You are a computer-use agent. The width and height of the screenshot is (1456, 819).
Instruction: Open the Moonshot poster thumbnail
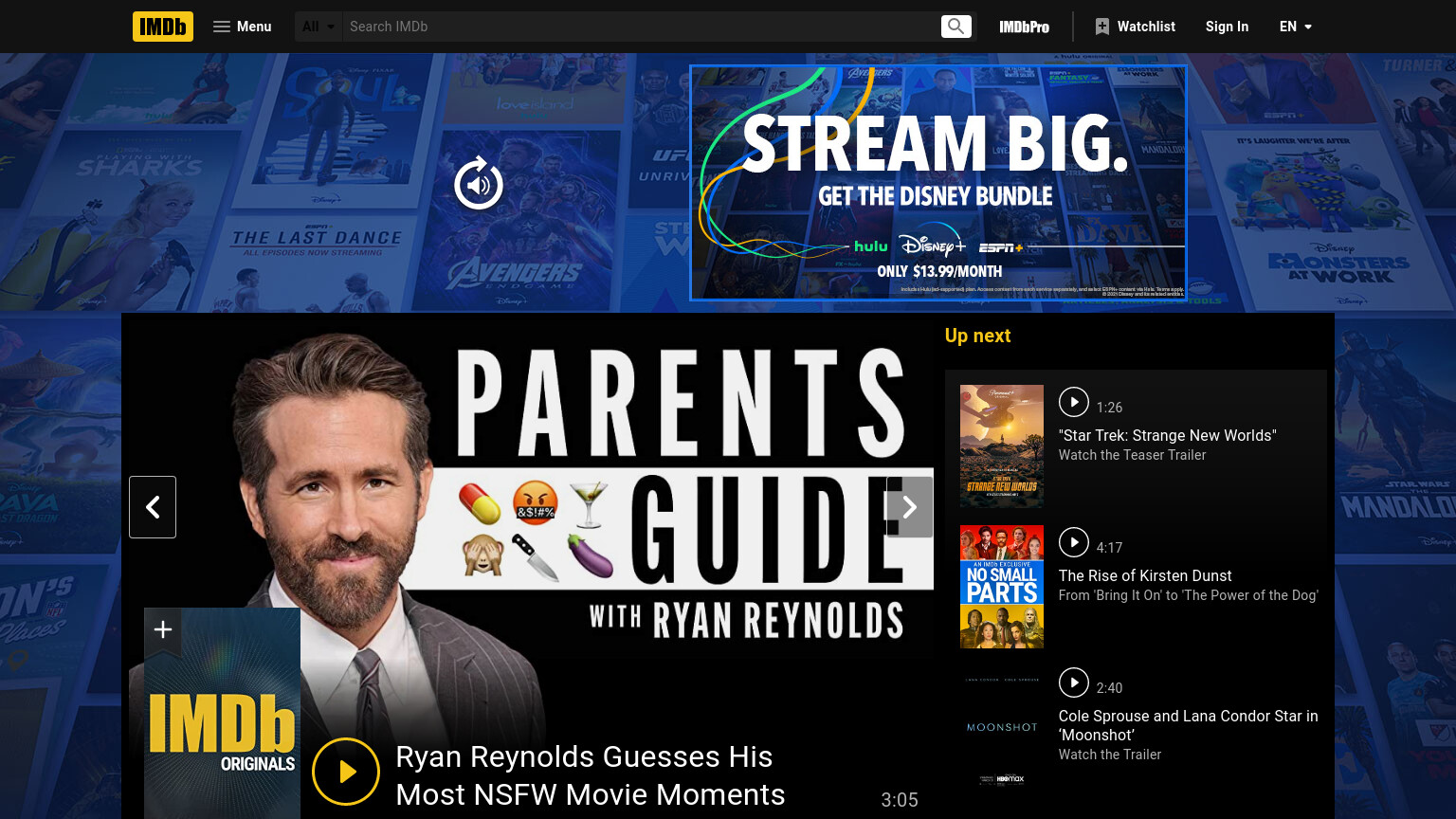(1002, 727)
